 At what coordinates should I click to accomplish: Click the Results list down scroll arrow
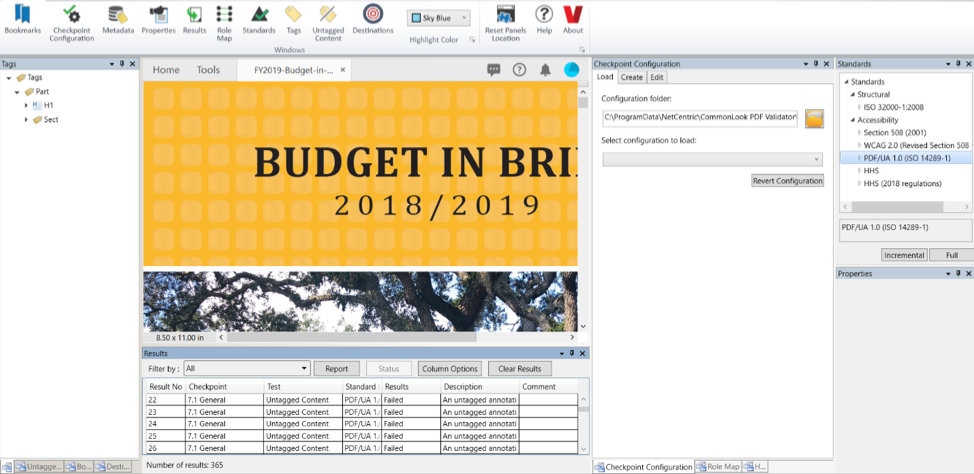click(x=583, y=448)
